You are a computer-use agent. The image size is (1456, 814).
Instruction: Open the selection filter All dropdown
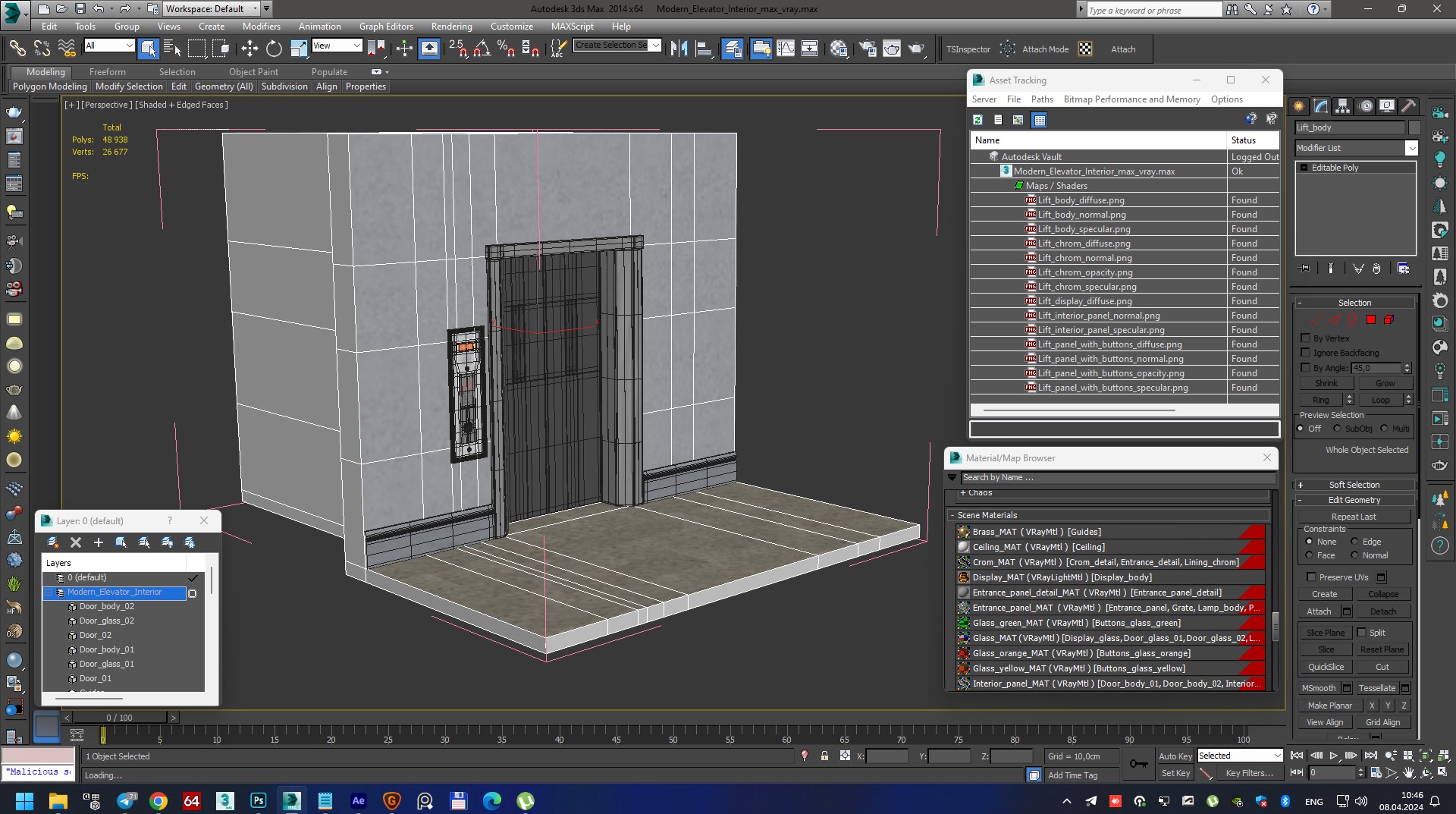(x=129, y=46)
